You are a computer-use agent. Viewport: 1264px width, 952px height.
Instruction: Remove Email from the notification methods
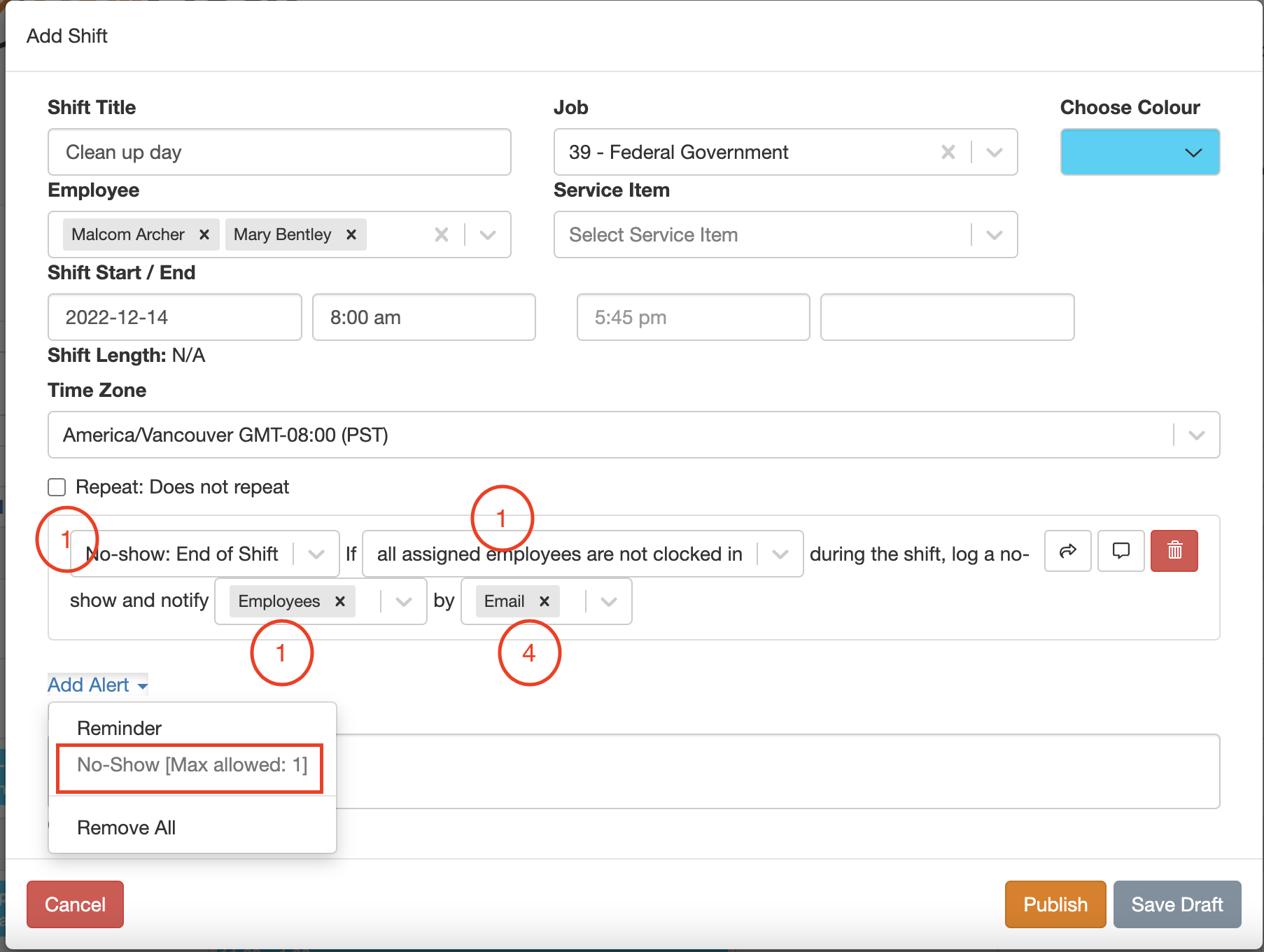point(544,601)
